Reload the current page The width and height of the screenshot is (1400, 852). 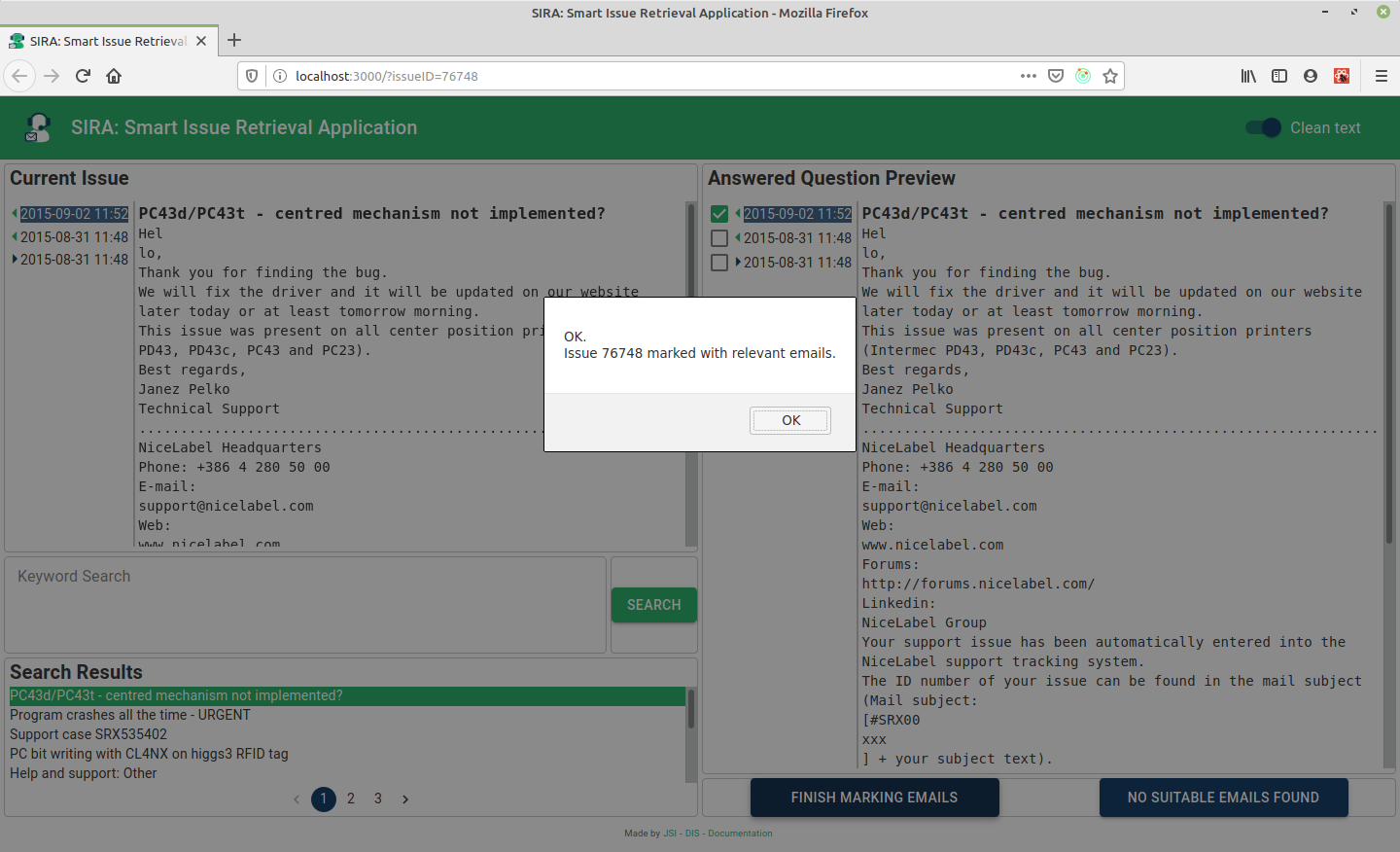[82, 76]
